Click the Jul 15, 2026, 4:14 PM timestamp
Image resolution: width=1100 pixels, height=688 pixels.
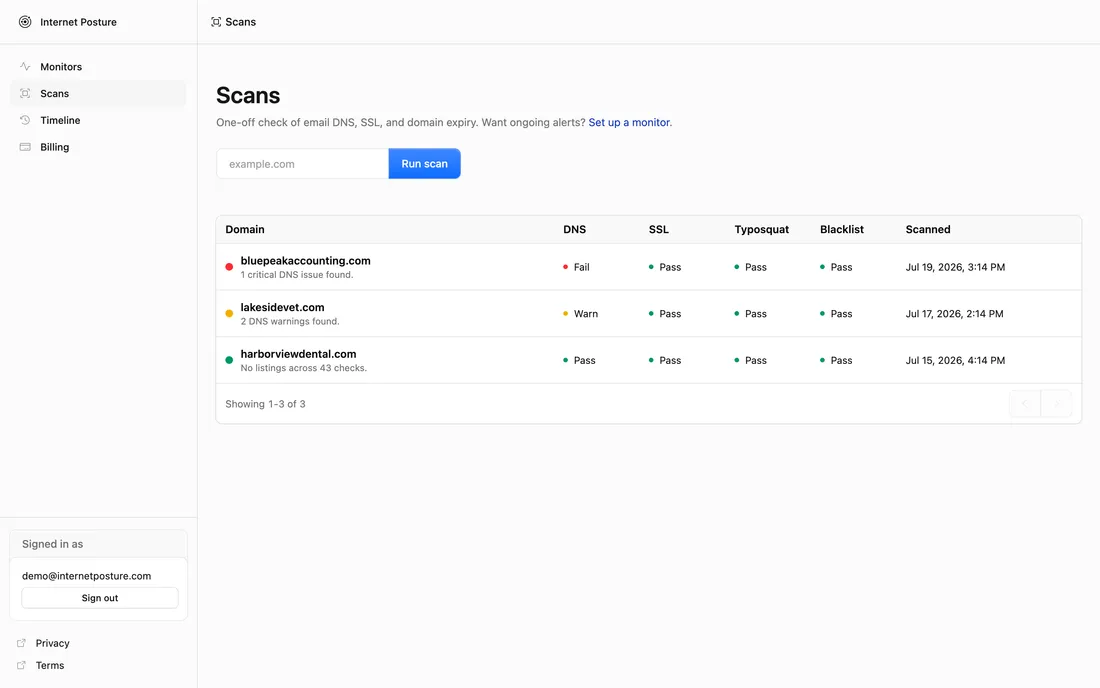click(955, 360)
